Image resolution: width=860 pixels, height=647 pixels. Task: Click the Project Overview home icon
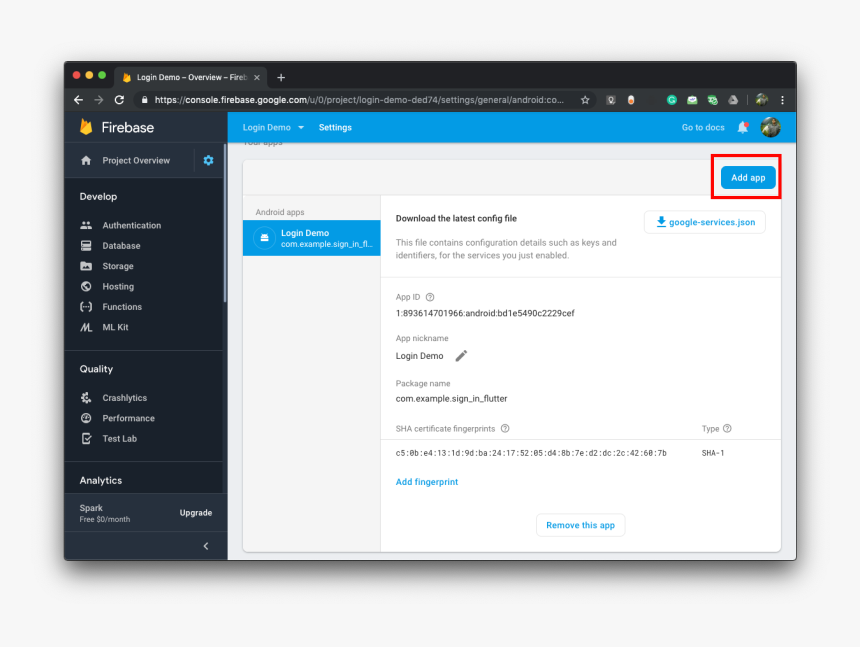click(x=86, y=160)
